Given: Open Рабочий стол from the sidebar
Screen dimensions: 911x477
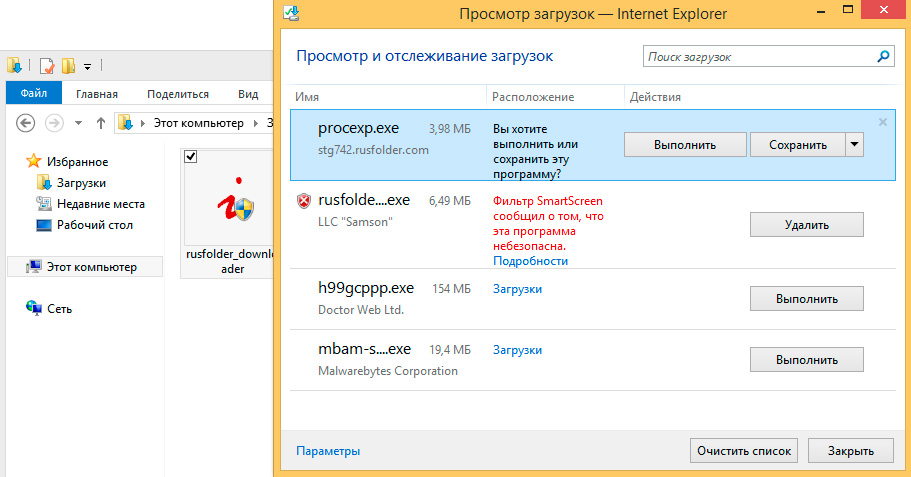Looking at the screenshot, I should 94,225.
